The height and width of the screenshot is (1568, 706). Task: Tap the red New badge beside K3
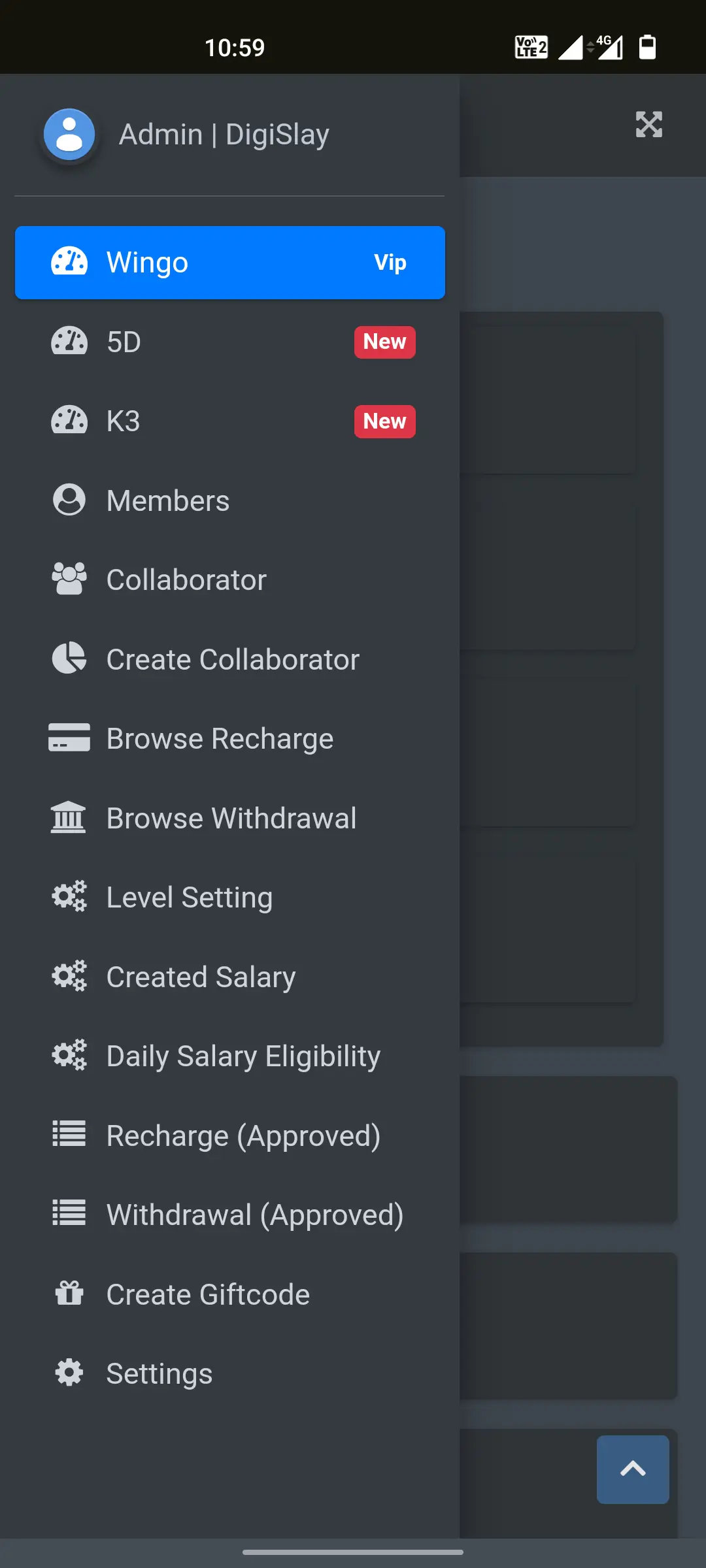coord(384,421)
